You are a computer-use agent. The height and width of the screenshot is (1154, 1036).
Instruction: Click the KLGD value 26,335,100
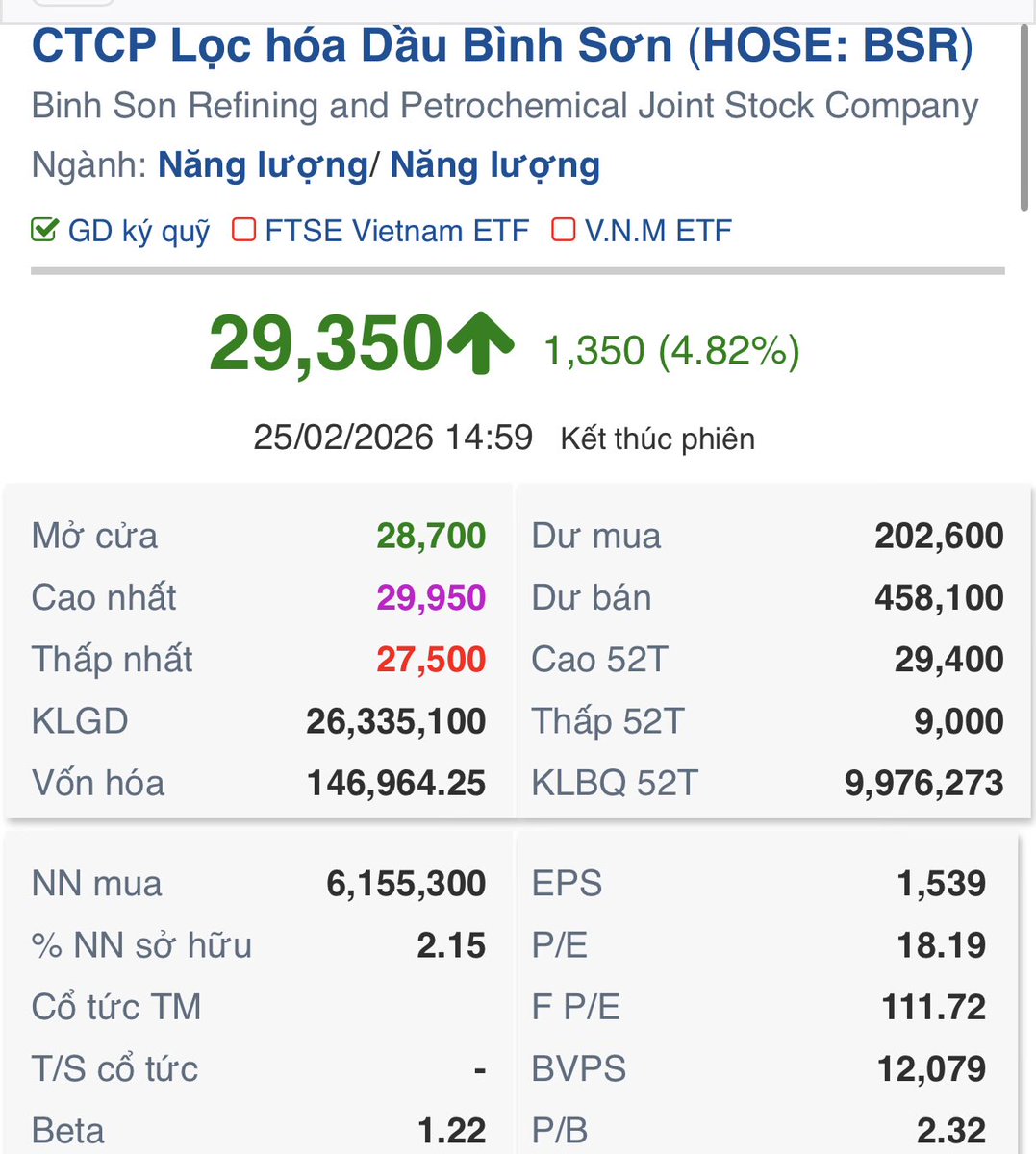[x=396, y=721]
